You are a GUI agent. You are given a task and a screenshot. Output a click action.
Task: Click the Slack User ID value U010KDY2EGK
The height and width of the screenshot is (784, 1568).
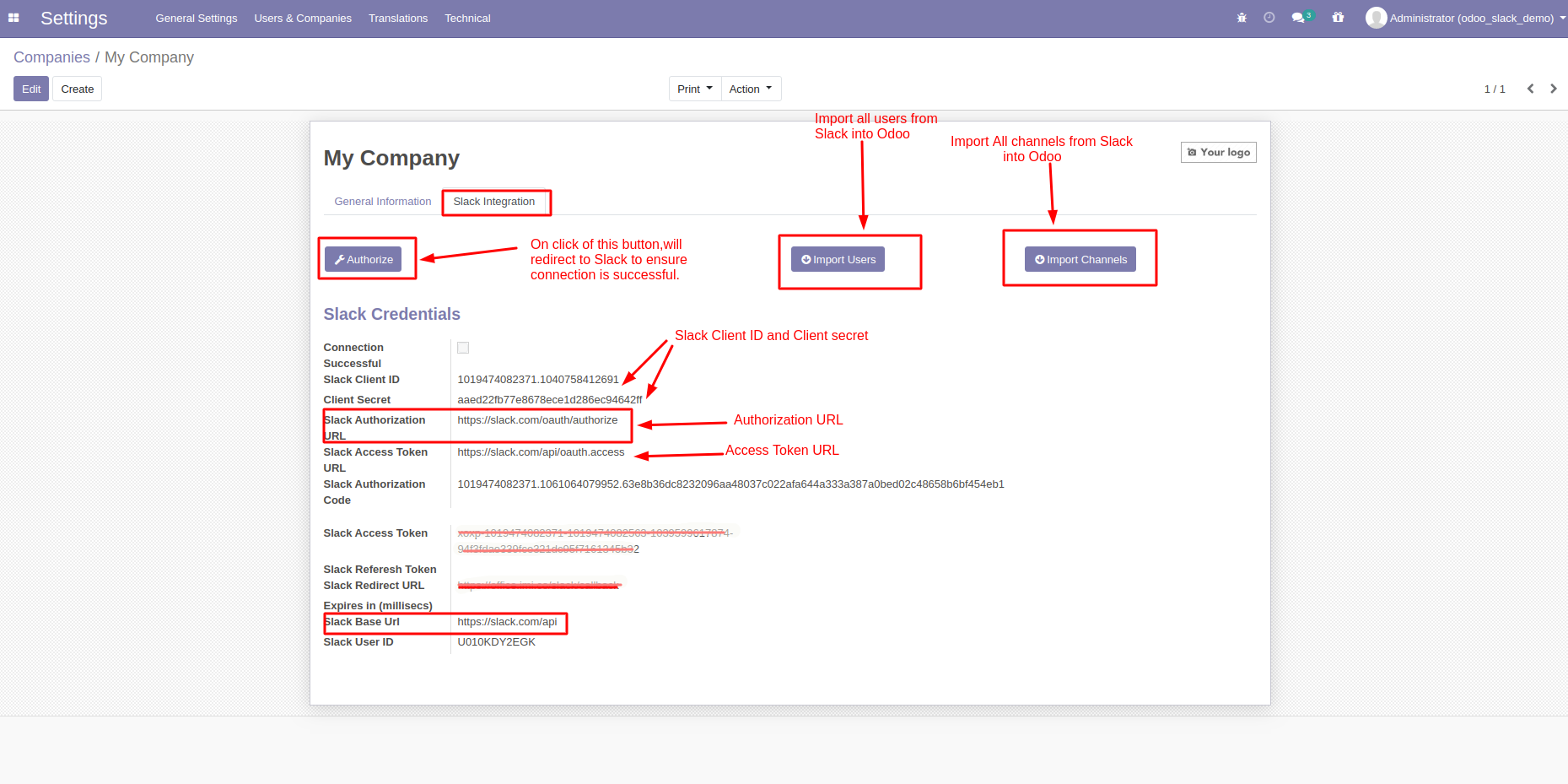click(x=496, y=642)
